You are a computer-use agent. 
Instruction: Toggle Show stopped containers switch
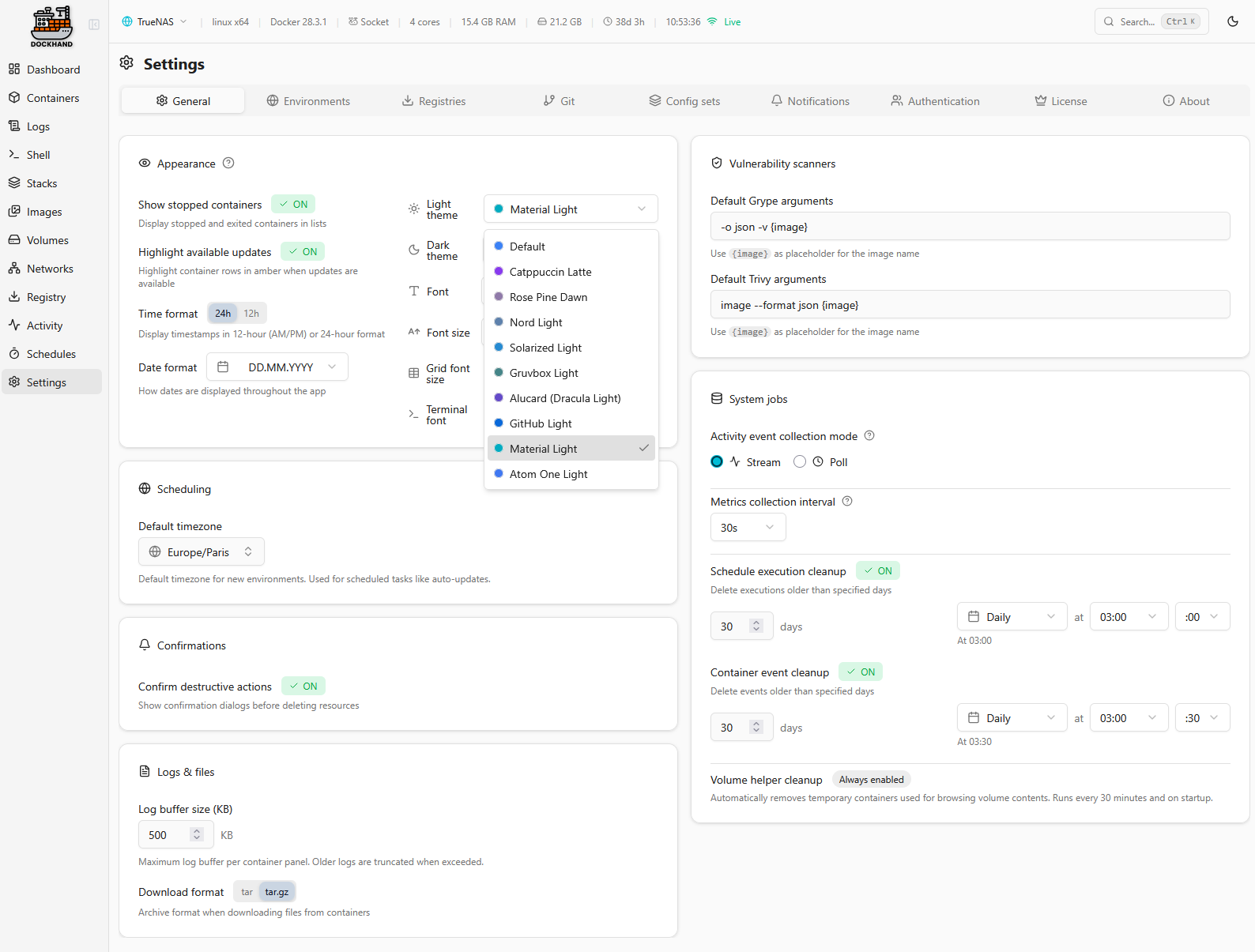293,204
